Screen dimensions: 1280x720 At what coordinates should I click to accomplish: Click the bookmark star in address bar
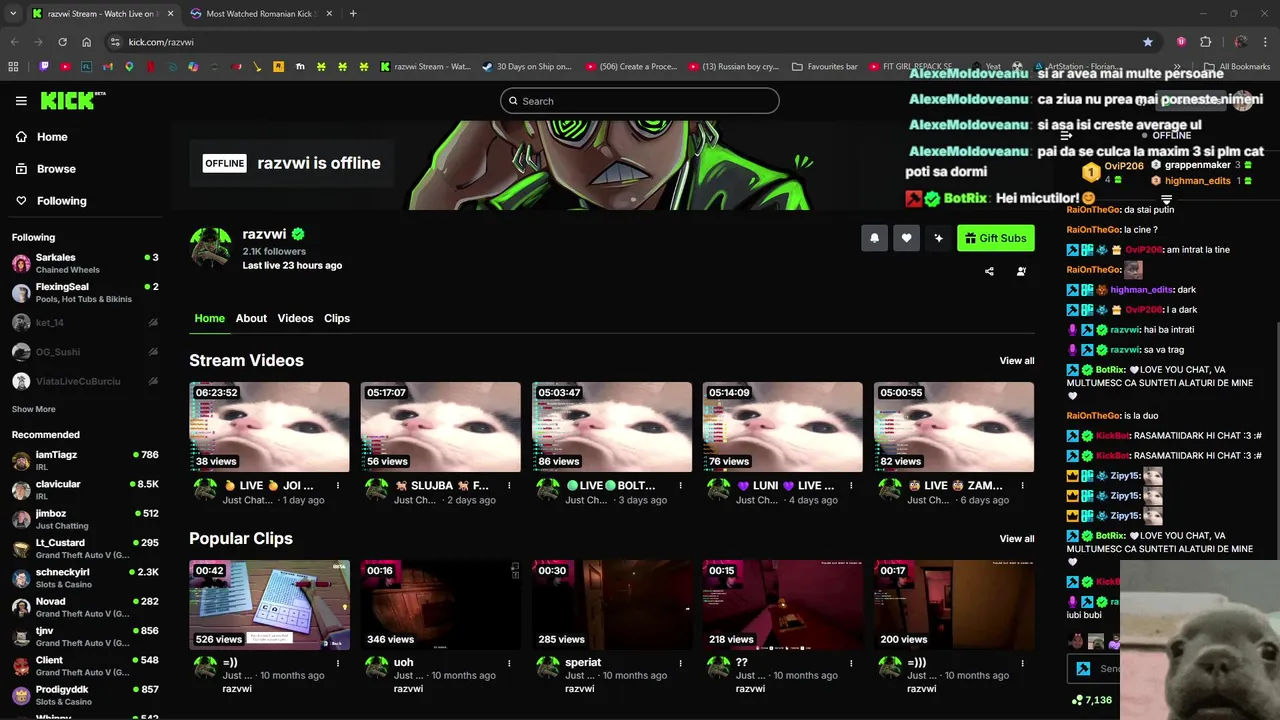coord(1148,42)
